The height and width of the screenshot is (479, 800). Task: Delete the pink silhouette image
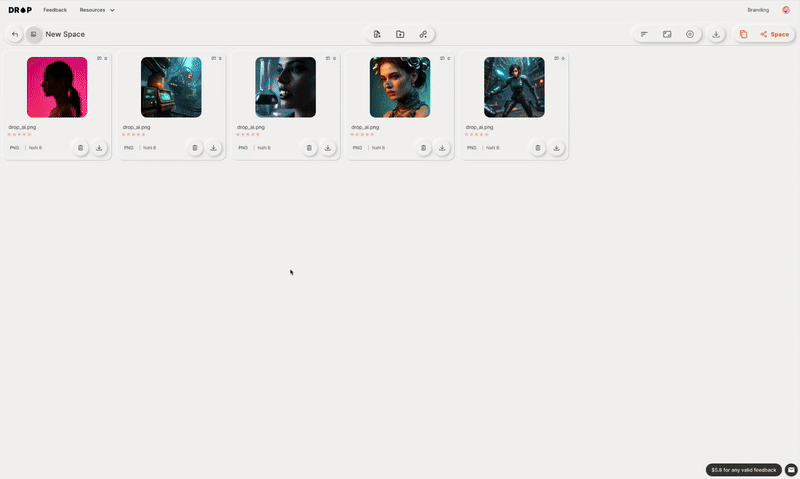pyautogui.click(x=80, y=148)
